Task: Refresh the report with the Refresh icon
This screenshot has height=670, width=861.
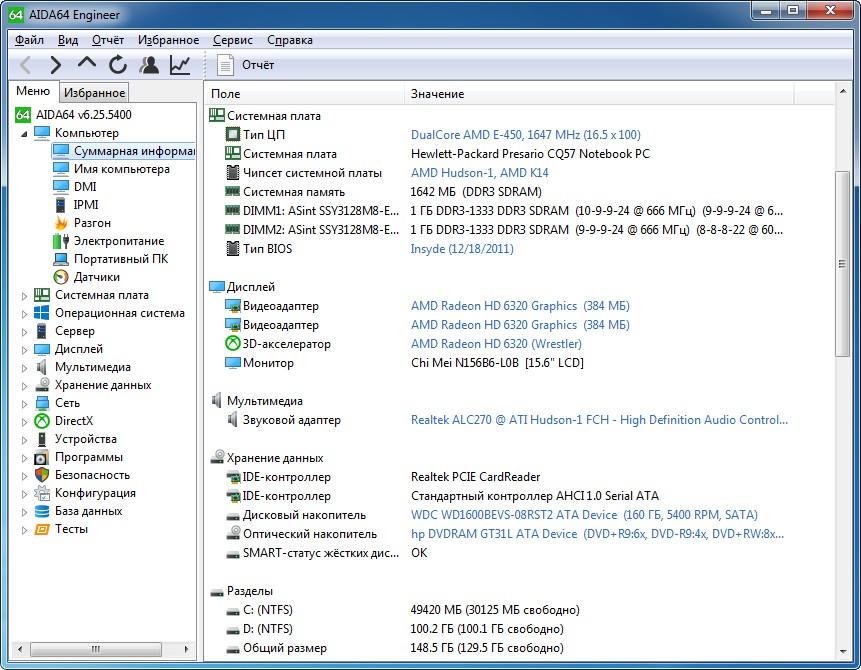Action: (x=118, y=65)
